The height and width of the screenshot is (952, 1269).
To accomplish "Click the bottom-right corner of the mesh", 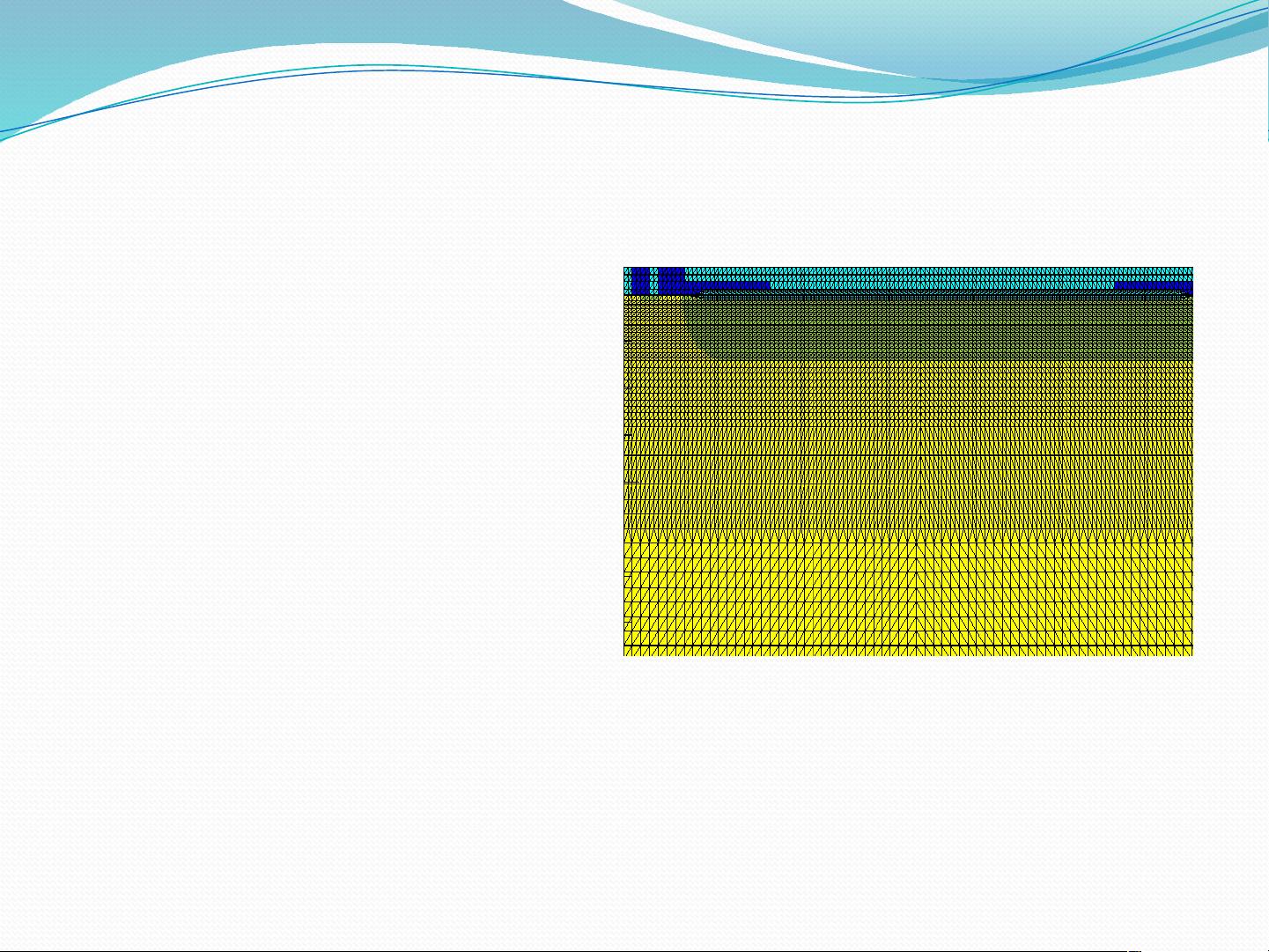I will (x=1191, y=653).
